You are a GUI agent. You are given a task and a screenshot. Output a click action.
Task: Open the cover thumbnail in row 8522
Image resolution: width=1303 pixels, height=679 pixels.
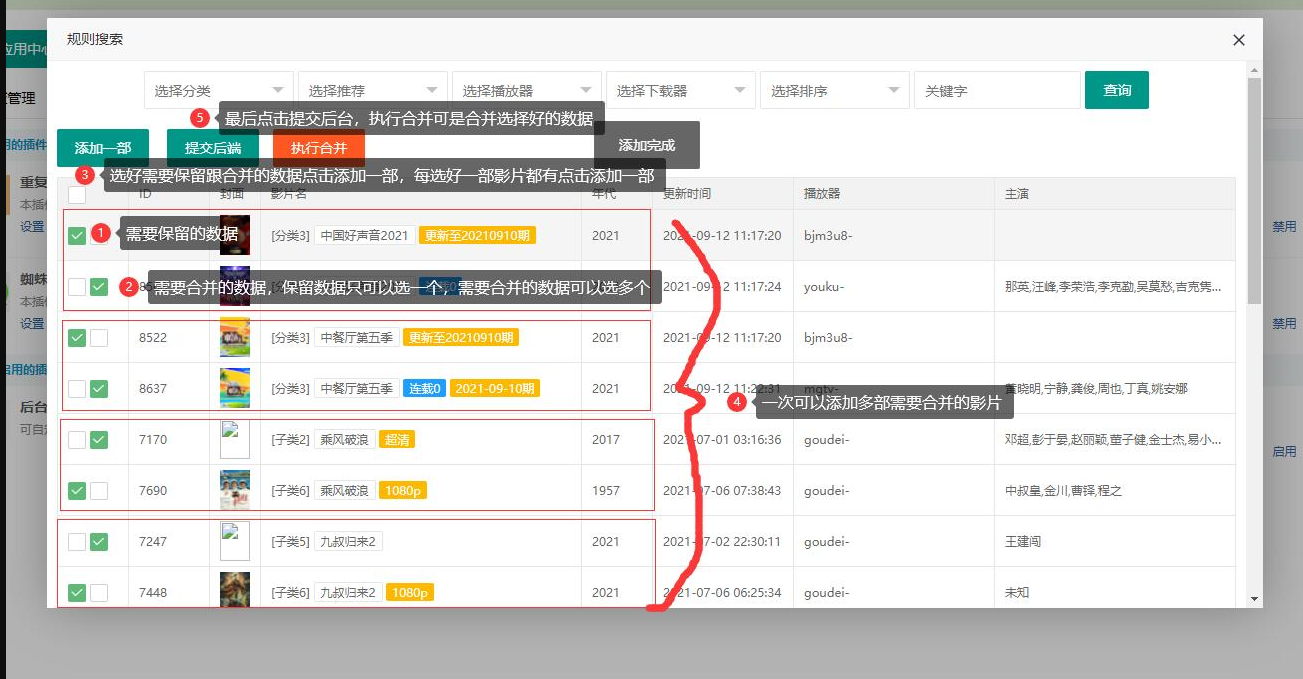point(235,337)
